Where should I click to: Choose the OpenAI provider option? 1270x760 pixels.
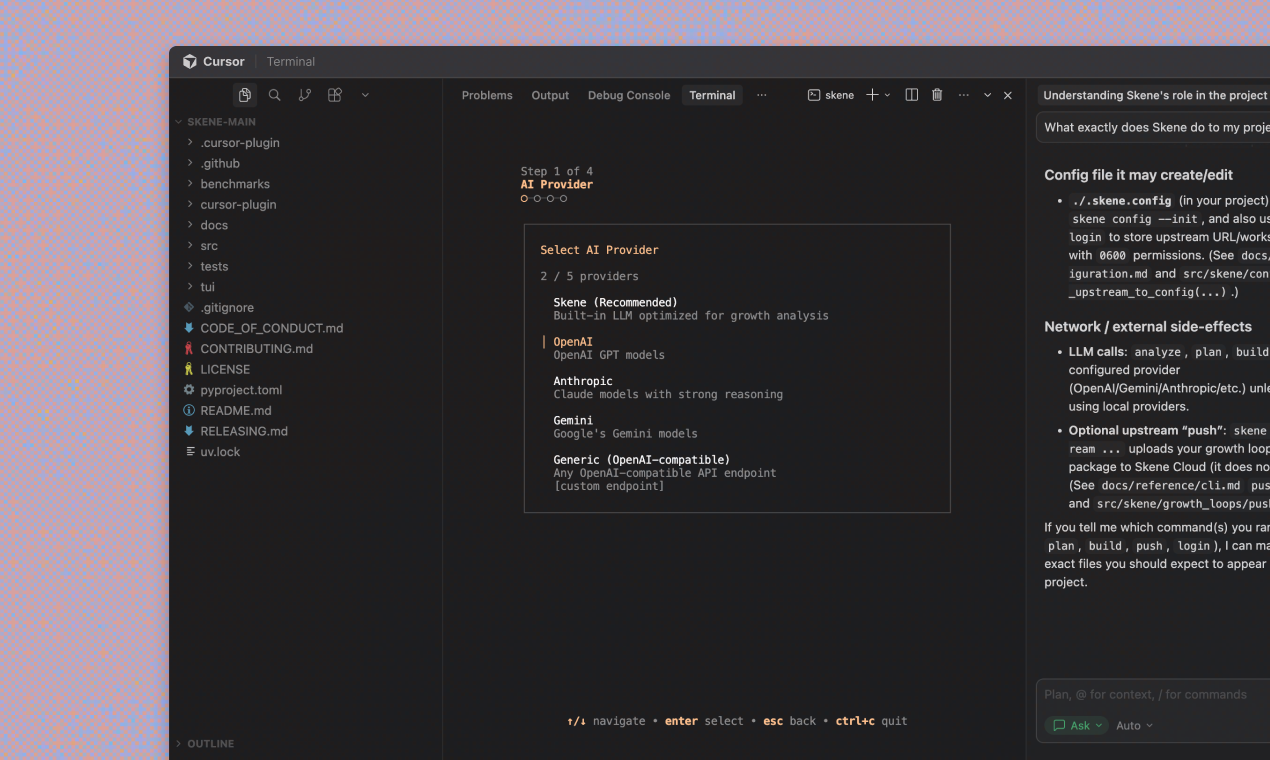click(x=609, y=348)
